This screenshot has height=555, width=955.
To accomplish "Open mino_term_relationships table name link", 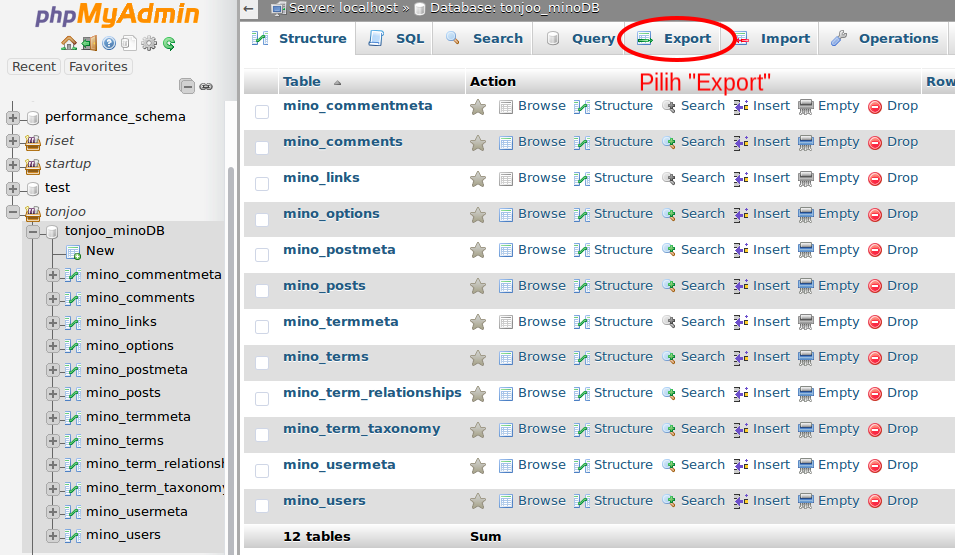I will 372,393.
